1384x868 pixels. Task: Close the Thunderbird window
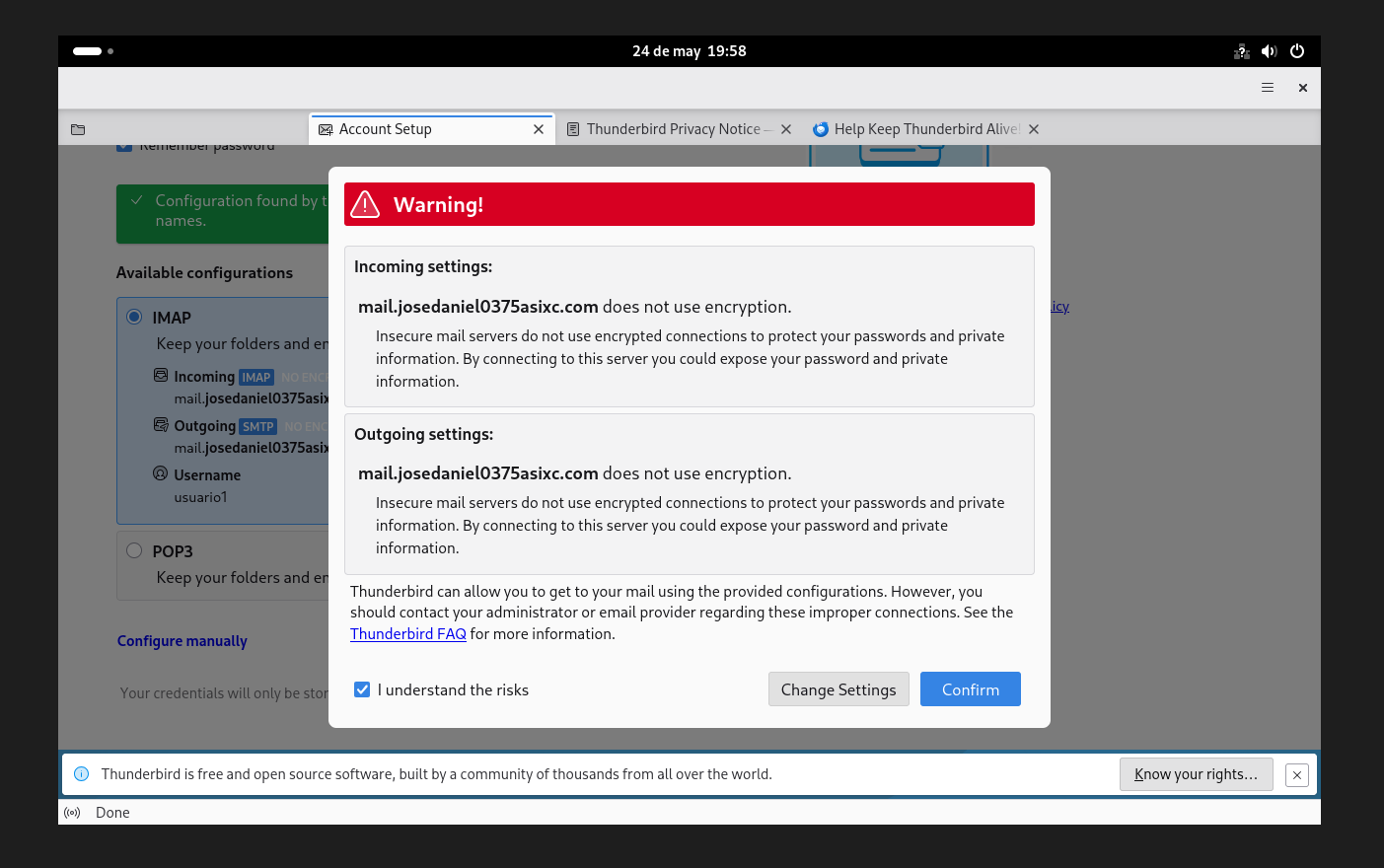pos(1303,88)
